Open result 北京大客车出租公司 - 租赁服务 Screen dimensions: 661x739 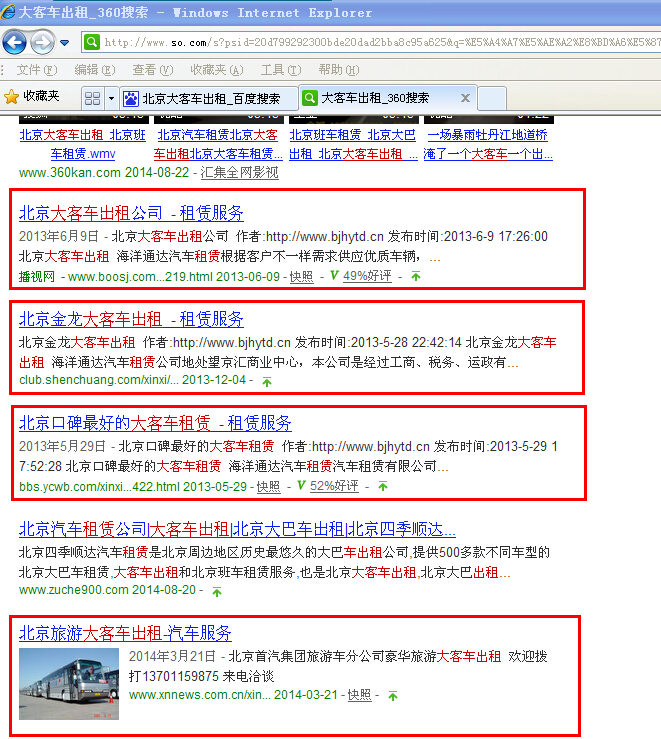[131, 213]
